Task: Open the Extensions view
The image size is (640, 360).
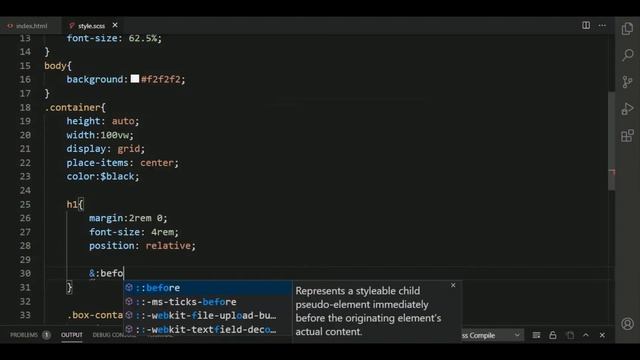Action: (x=627, y=136)
